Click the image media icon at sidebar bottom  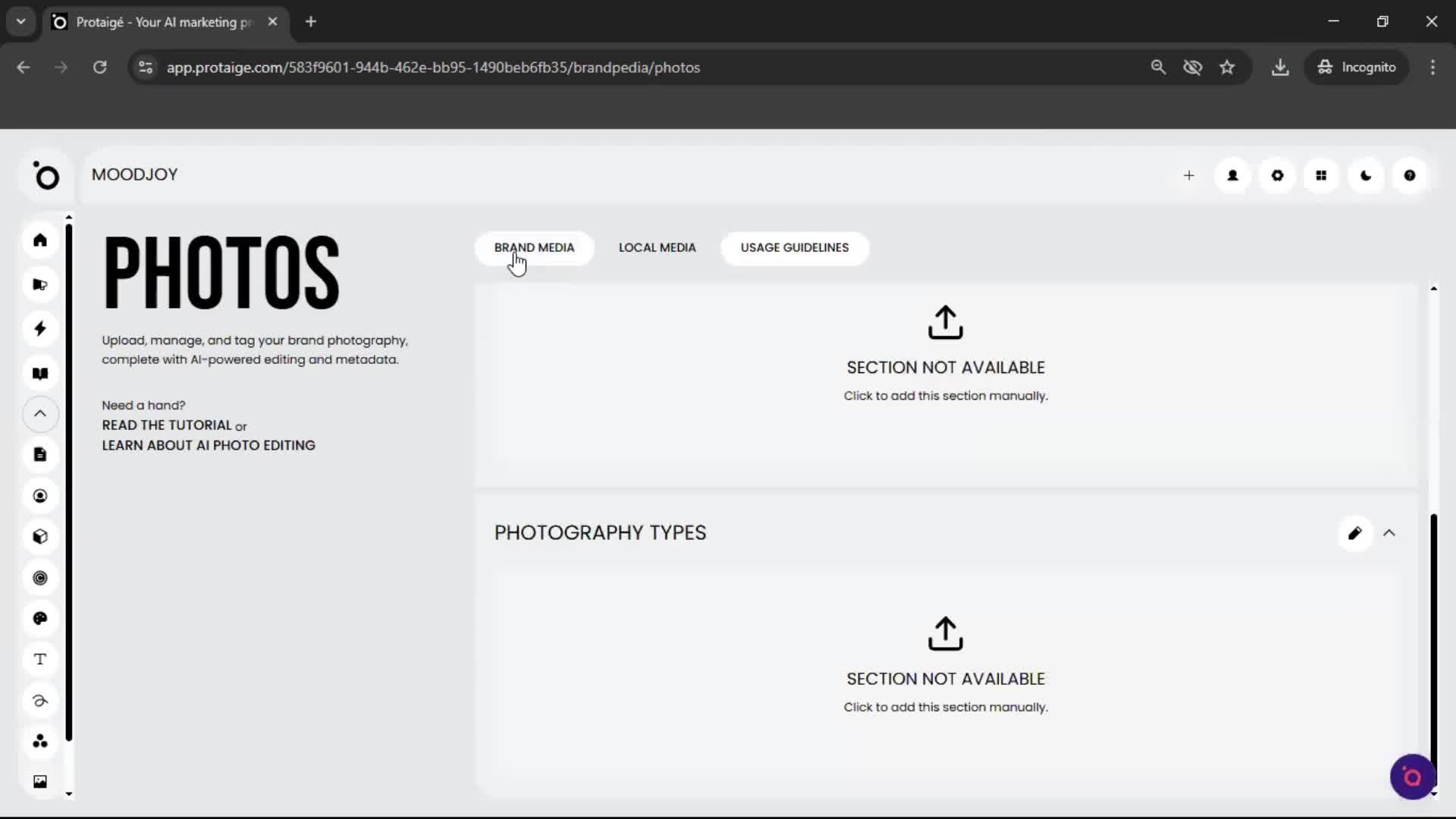tap(40, 781)
